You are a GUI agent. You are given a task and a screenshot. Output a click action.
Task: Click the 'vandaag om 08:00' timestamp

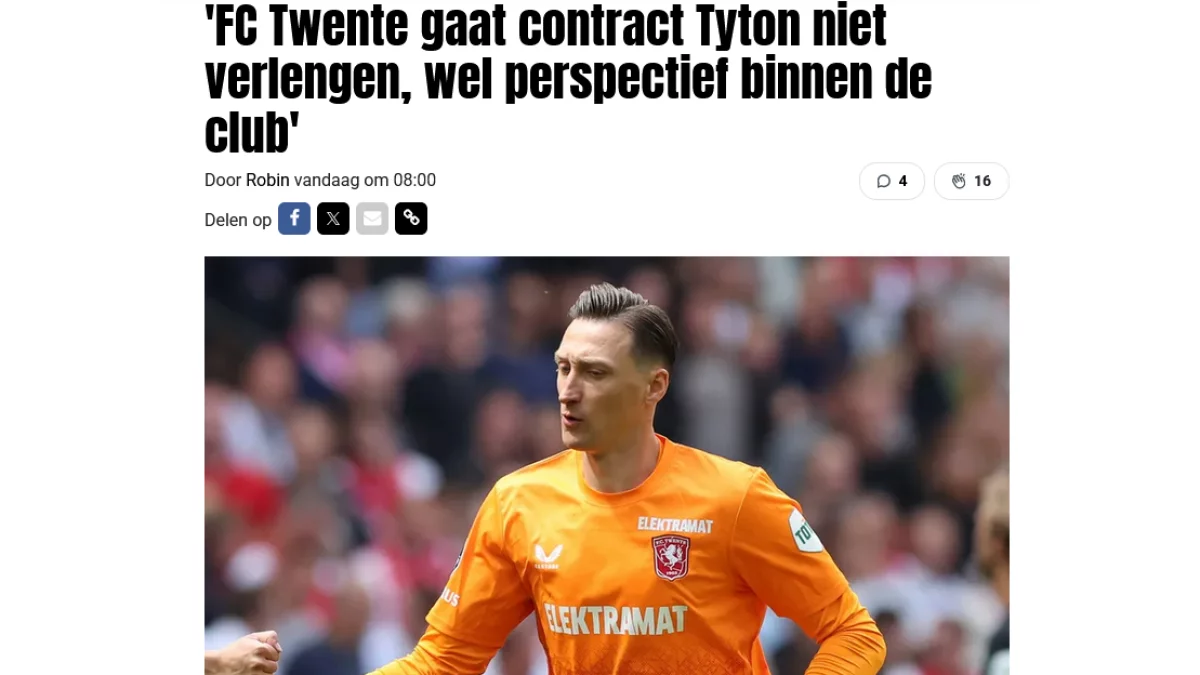tap(365, 180)
